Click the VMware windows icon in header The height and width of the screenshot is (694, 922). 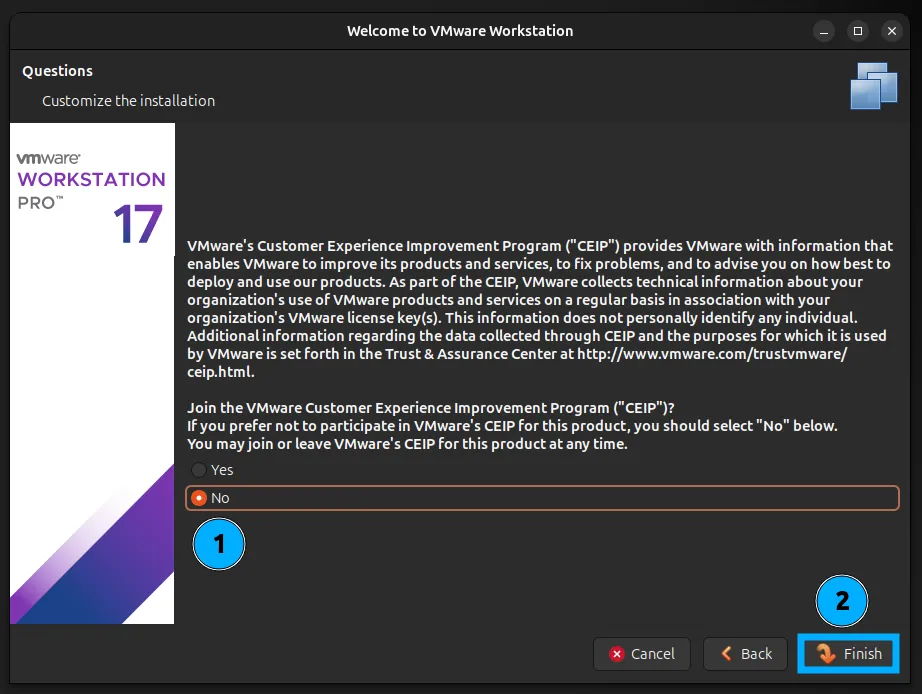874,86
